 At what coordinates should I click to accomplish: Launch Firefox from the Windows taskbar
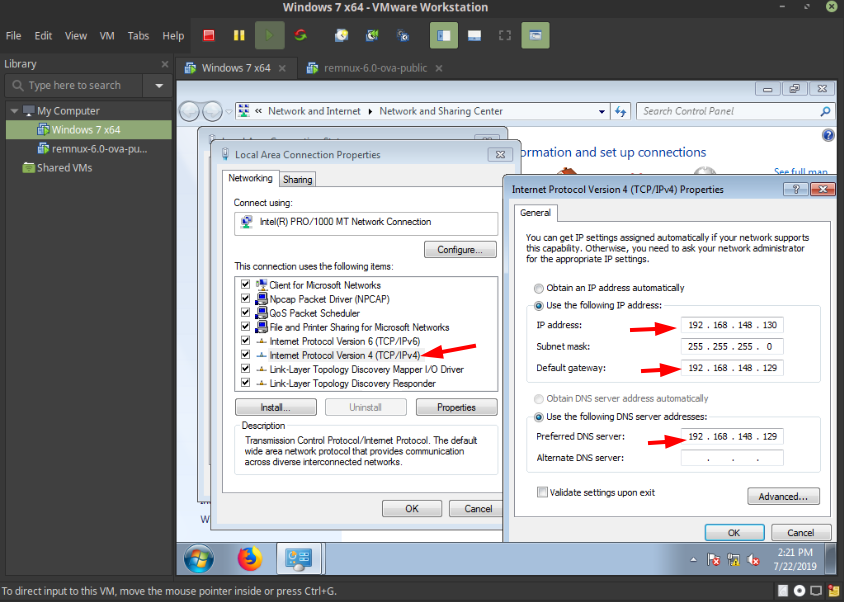250,559
